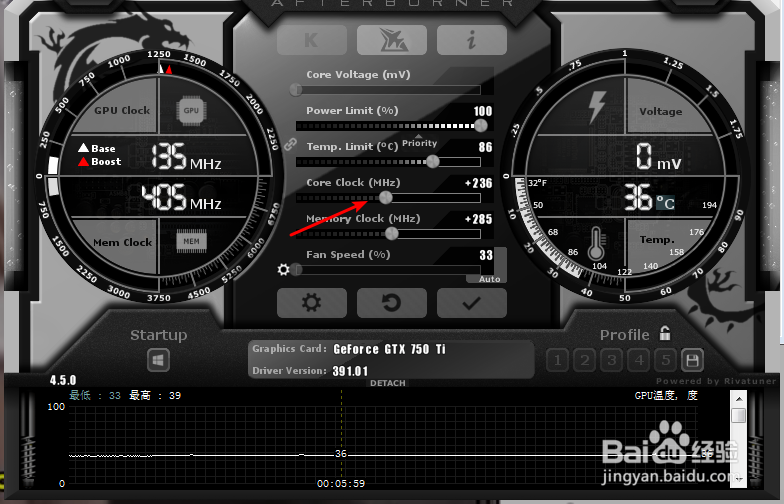Viewport: 784px width, 504px height.
Task: Click the DETACH monitor button
Action: click(x=388, y=383)
